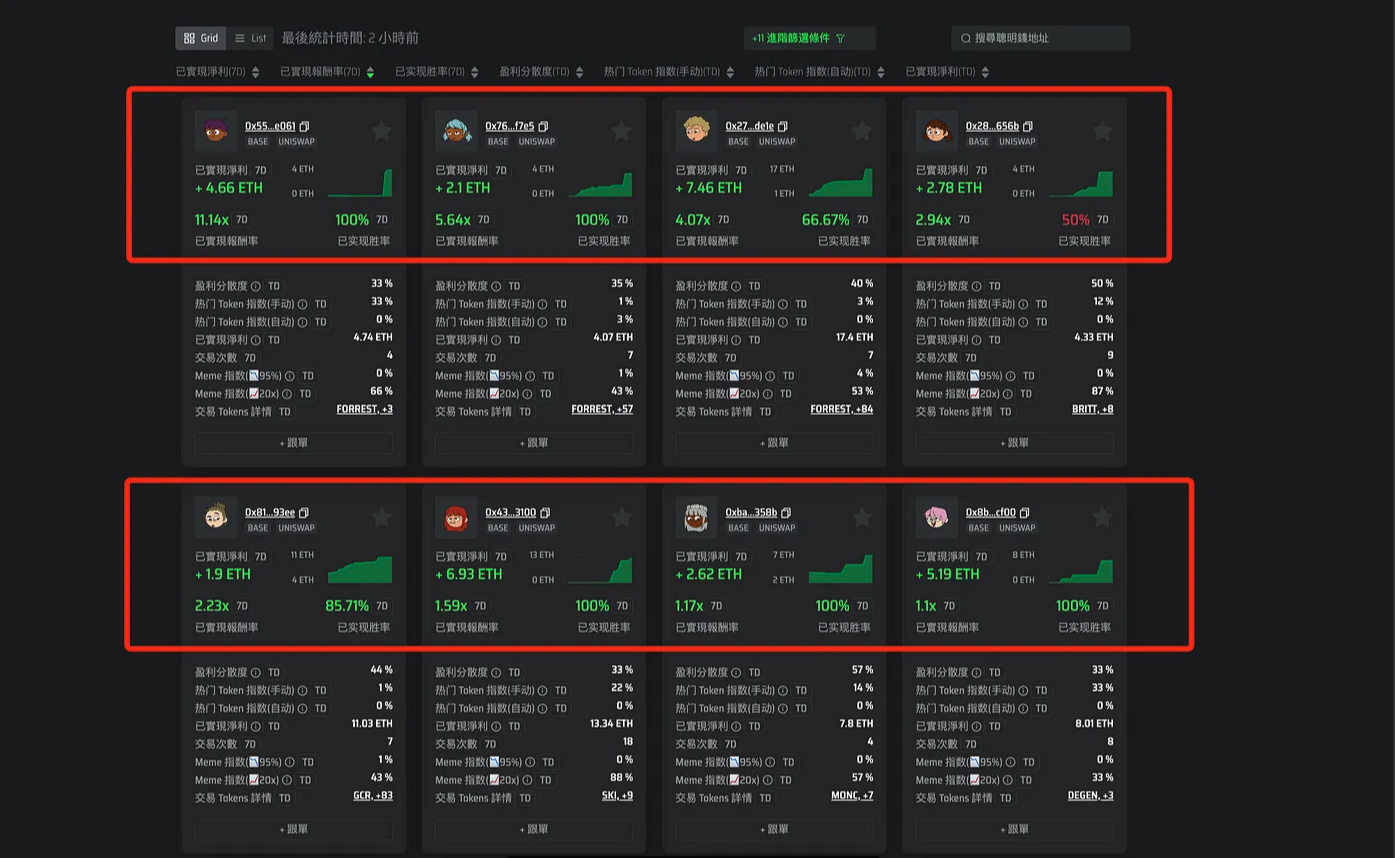The width and height of the screenshot is (1395, 858).
Task: Open the +11 進階篩選條件 advanced filter
Action: tap(809, 38)
